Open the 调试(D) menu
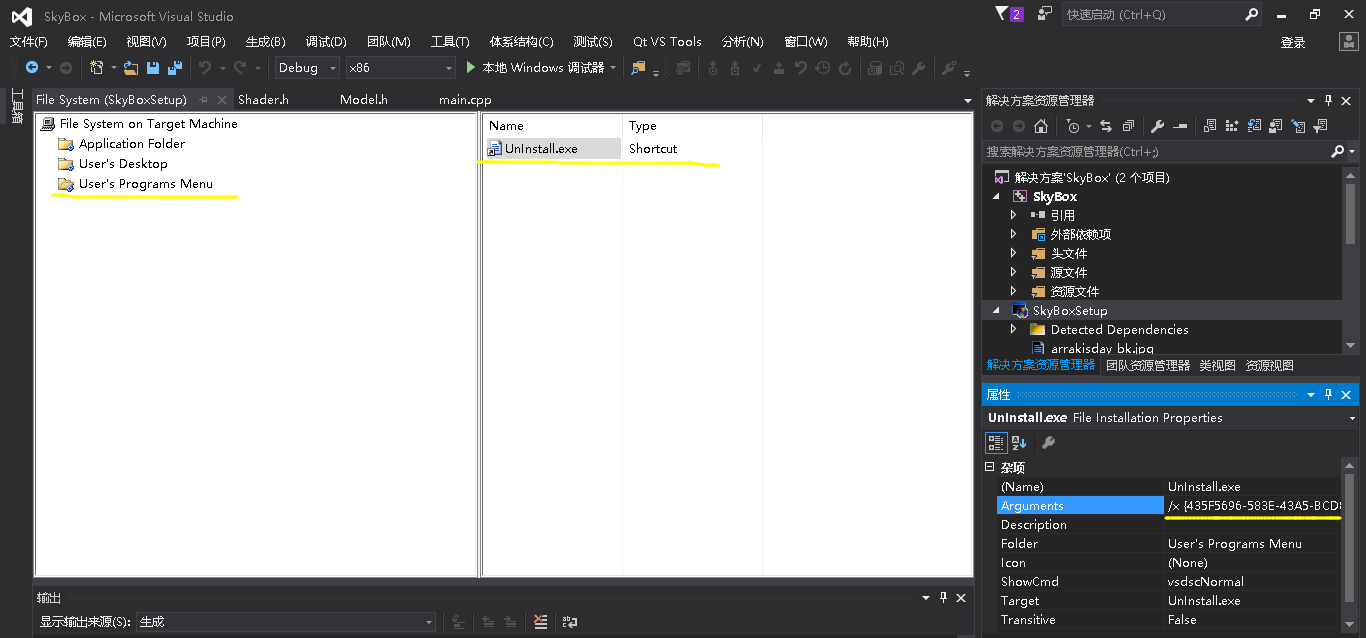 point(326,42)
